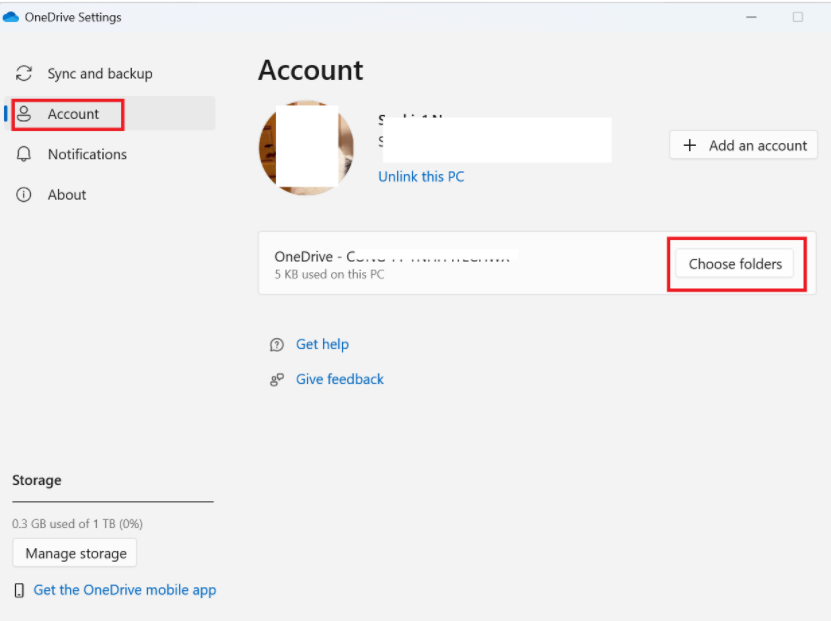Image resolution: width=831 pixels, height=621 pixels.
Task: Click the Account page heading
Action: click(311, 70)
